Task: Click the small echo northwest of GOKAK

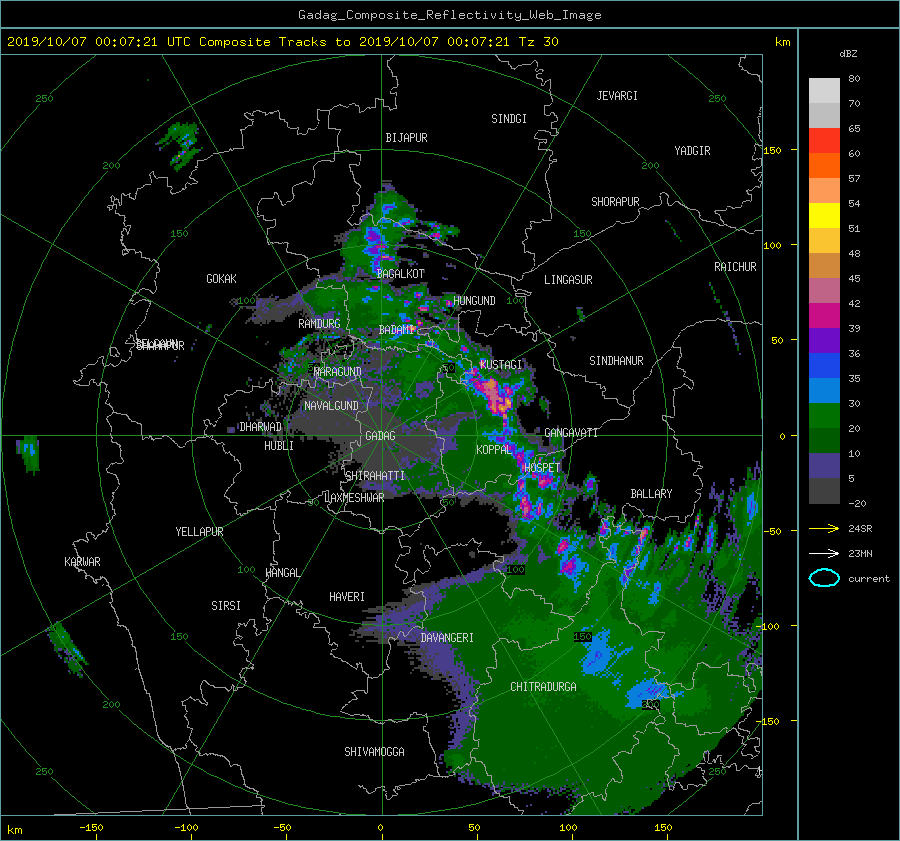Action: coord(181,144)
